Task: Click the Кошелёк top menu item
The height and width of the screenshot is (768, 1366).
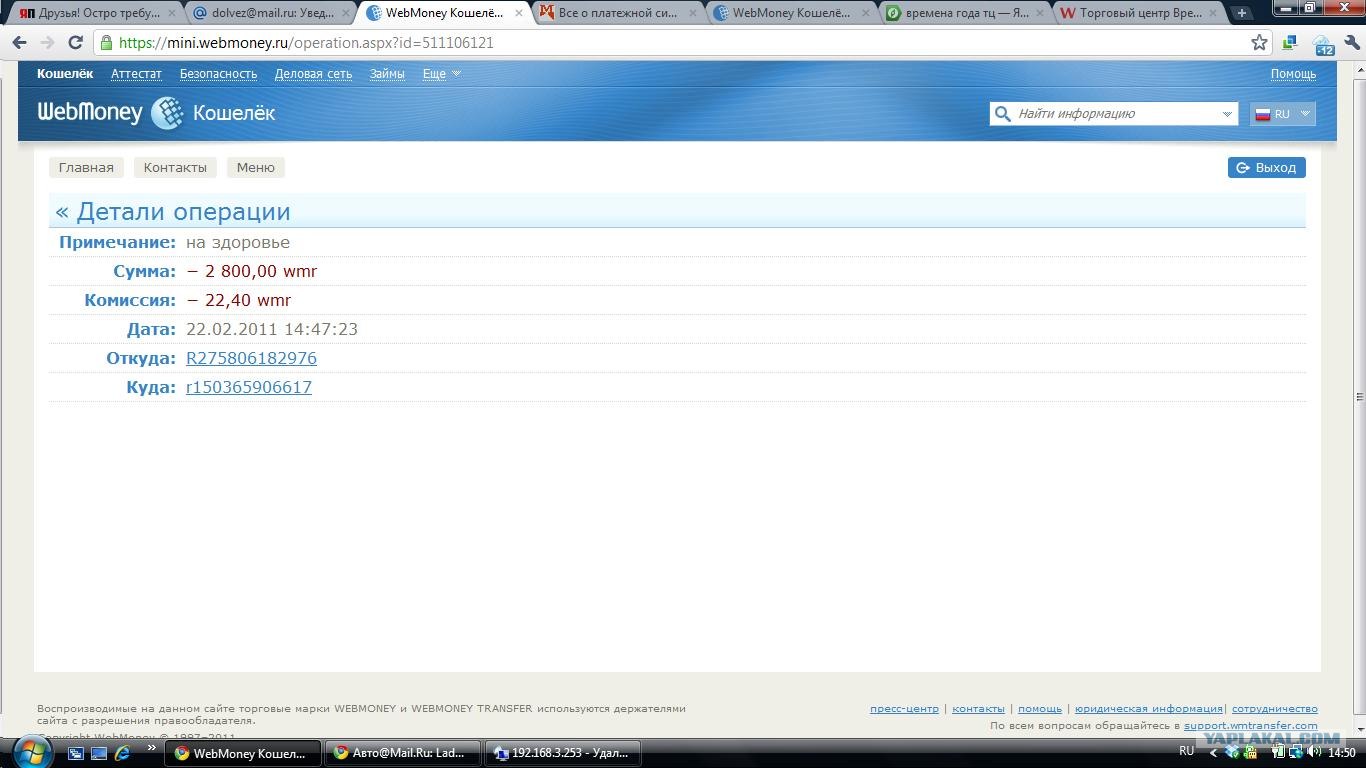Action: [65, 74]
